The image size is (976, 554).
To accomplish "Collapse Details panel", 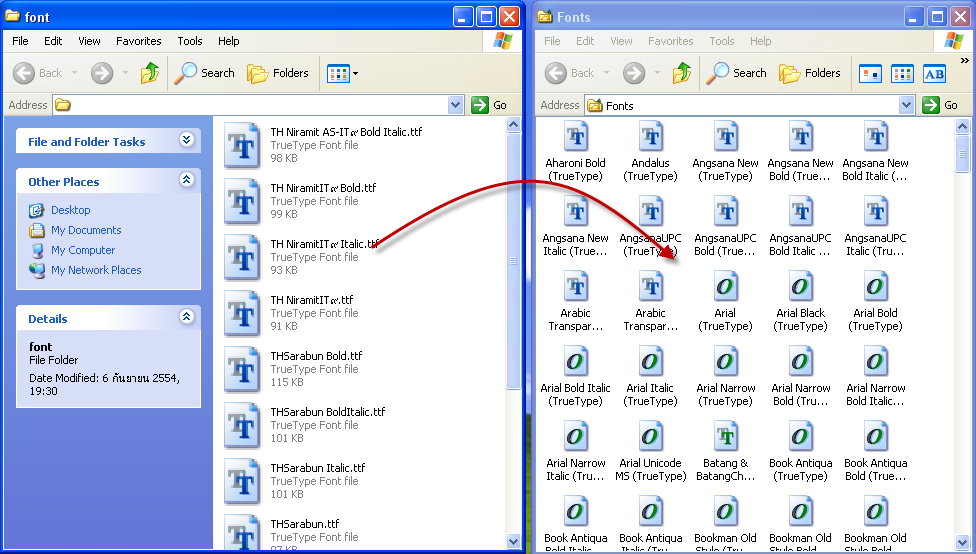I will (x=186, y=316).
